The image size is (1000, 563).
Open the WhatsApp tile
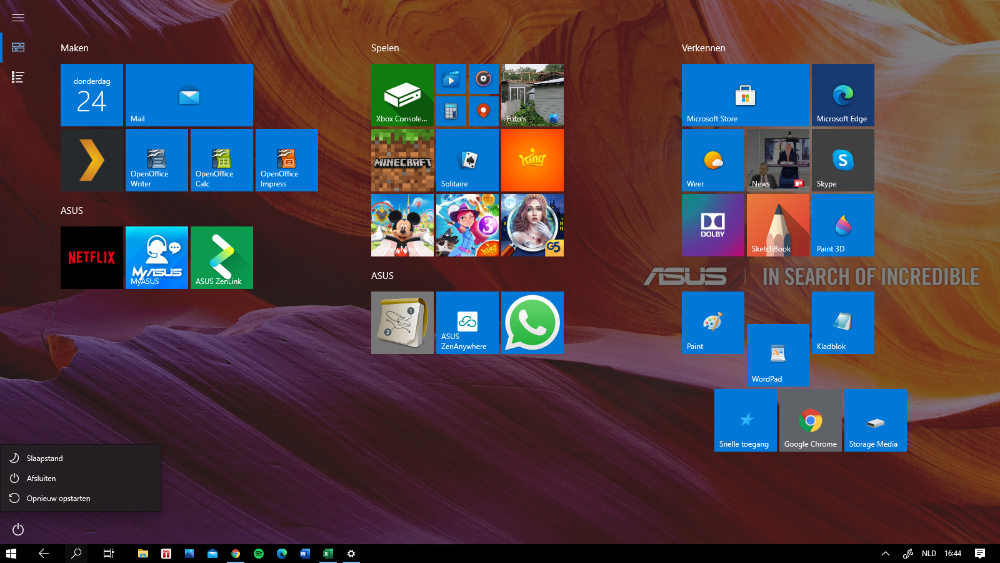(x=532, y=322)
